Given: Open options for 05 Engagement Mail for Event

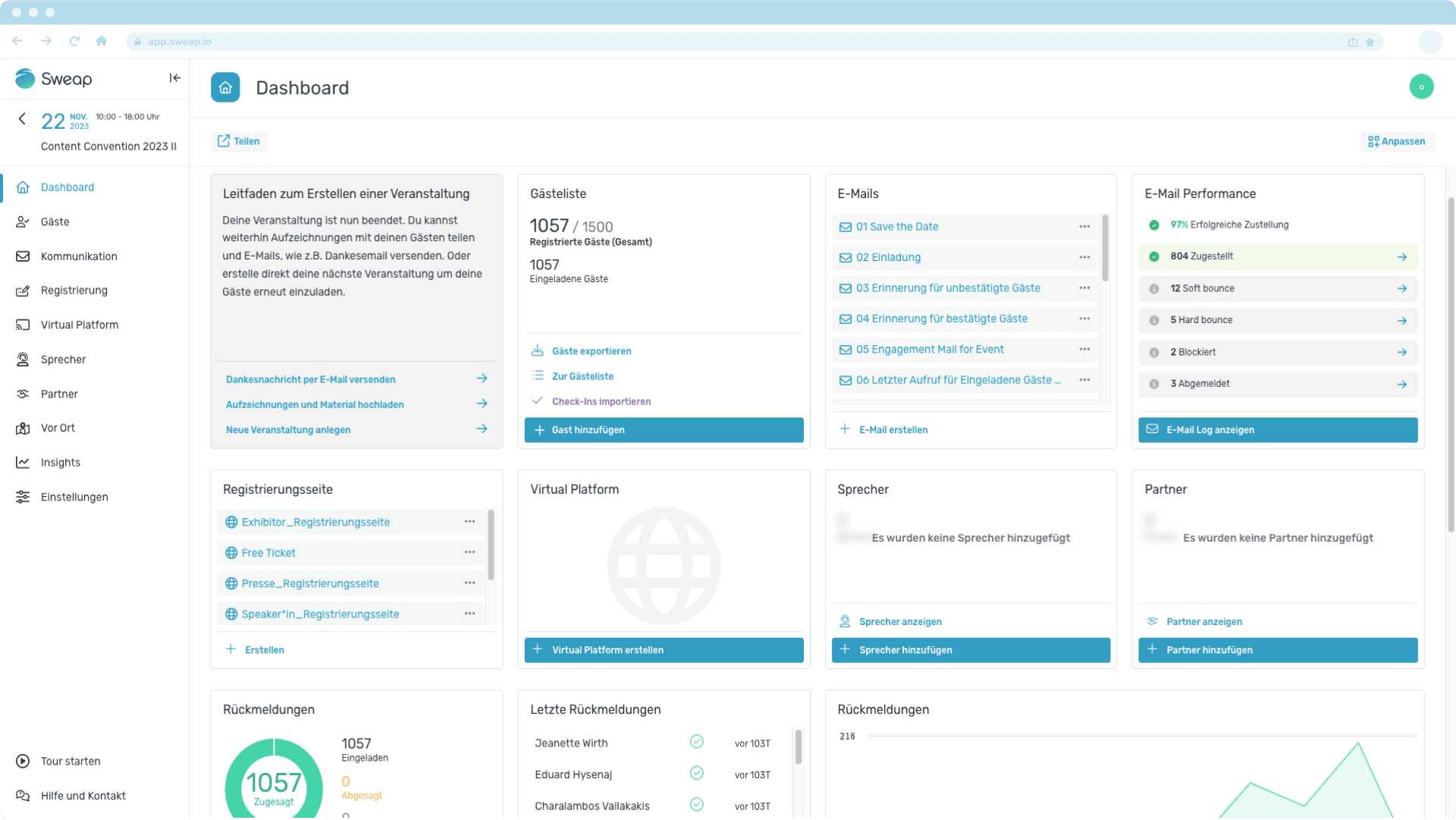Looking at the screenshot, I should pyautogui.click(x=1084, y=350).
